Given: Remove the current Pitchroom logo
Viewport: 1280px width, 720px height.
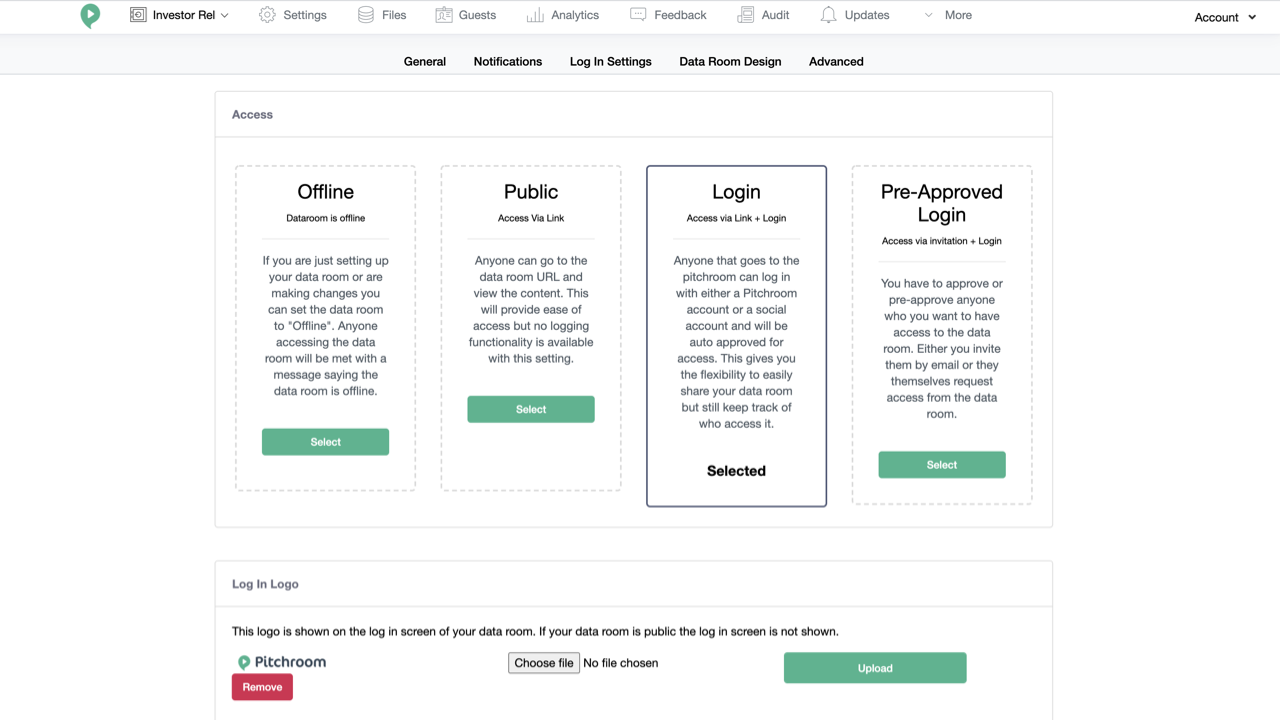Looking at the screenshot, I should (262, 687).
